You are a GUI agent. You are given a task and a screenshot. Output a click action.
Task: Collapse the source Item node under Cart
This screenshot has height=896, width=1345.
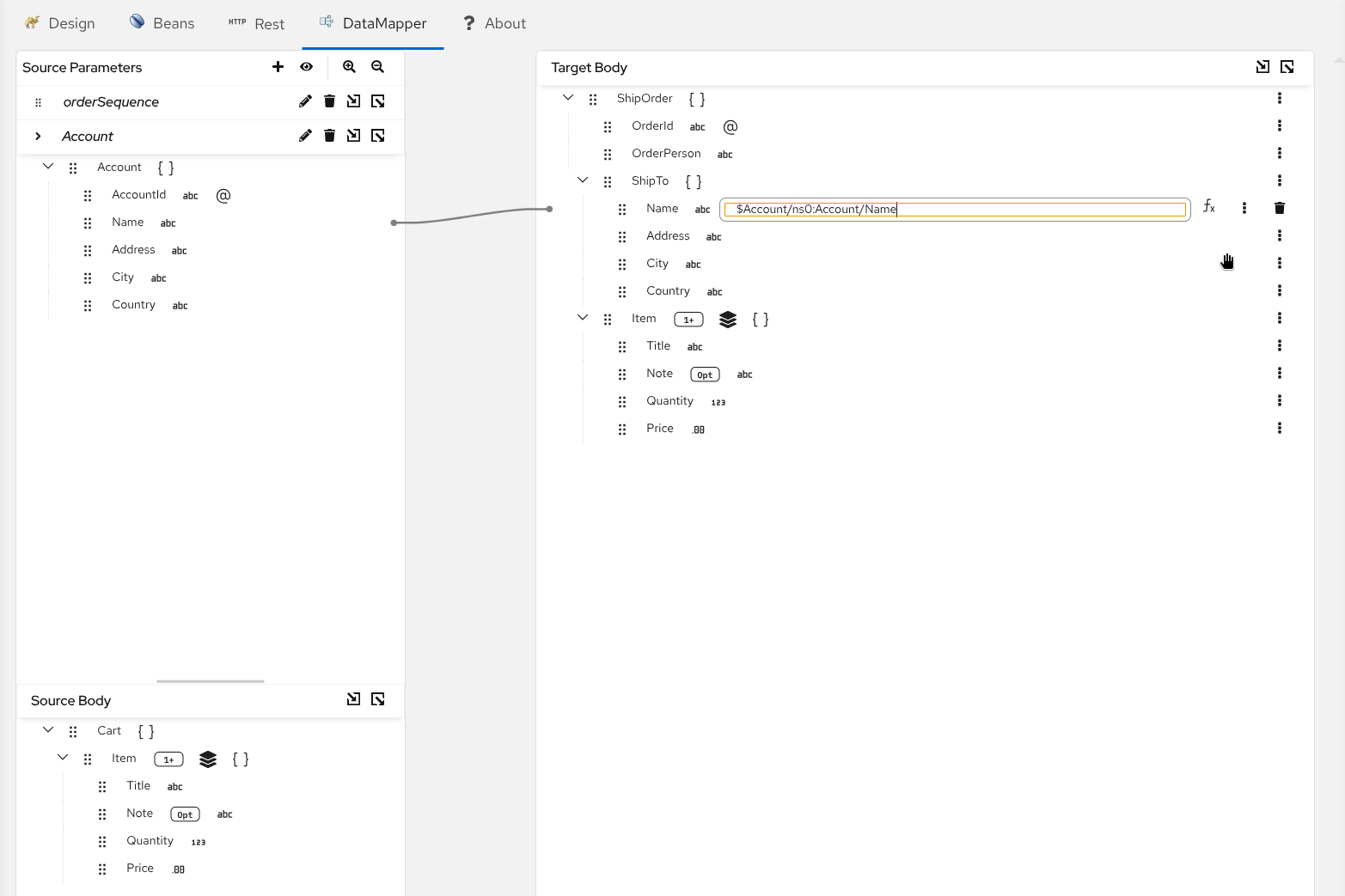pos(63,758)
